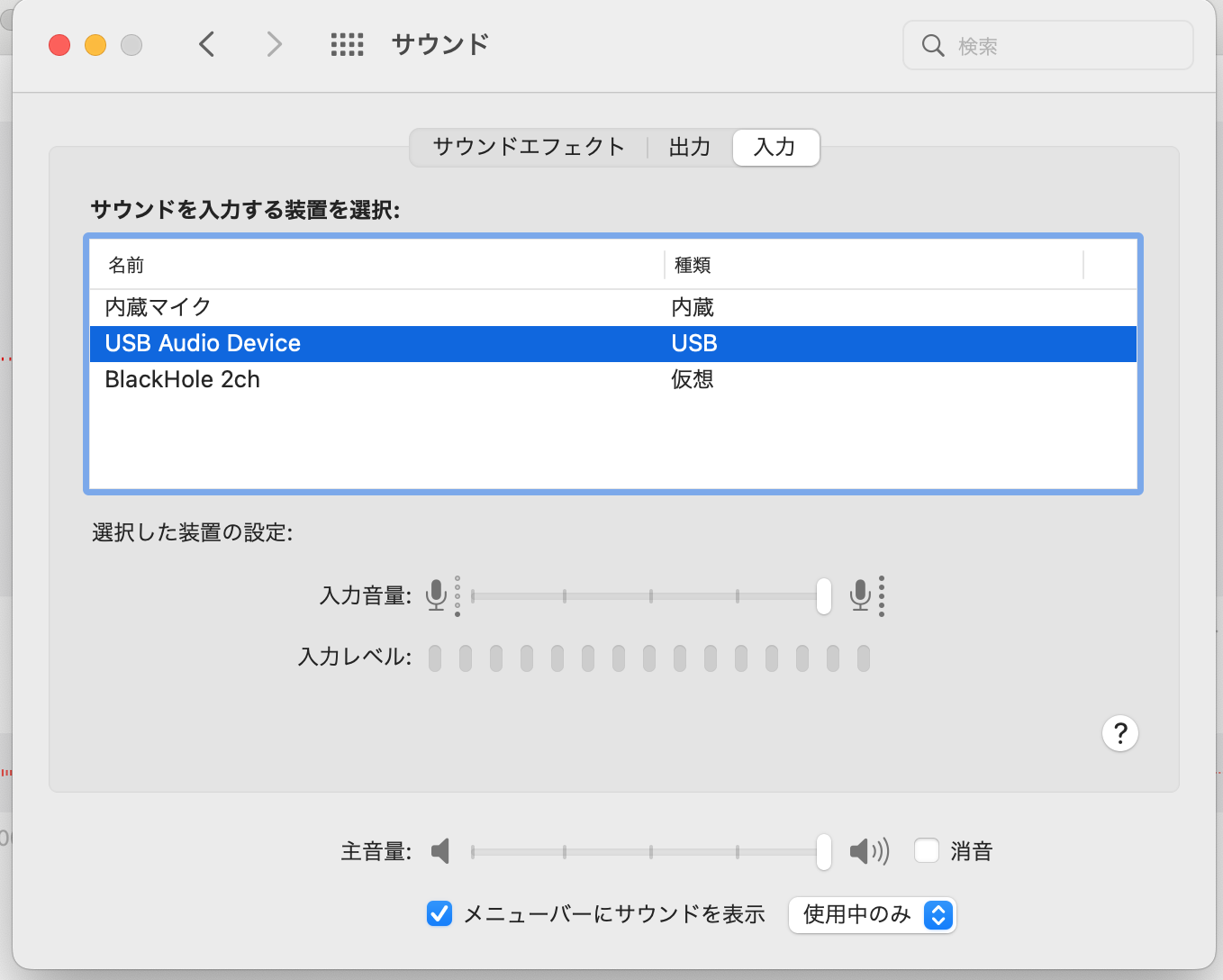Click the back navigation arrow

click(207, 44)
